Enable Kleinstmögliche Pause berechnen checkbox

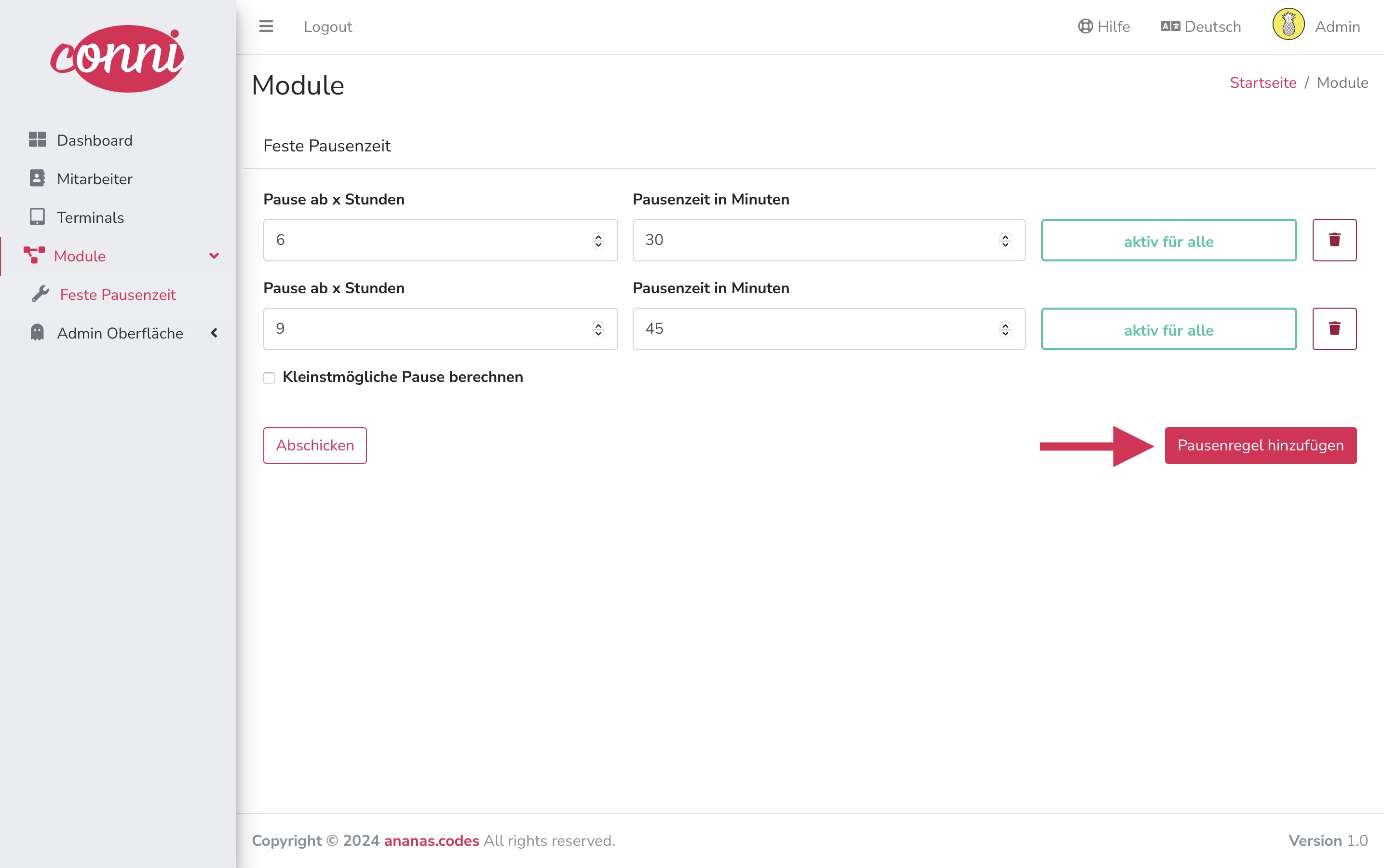coord(269,378)
